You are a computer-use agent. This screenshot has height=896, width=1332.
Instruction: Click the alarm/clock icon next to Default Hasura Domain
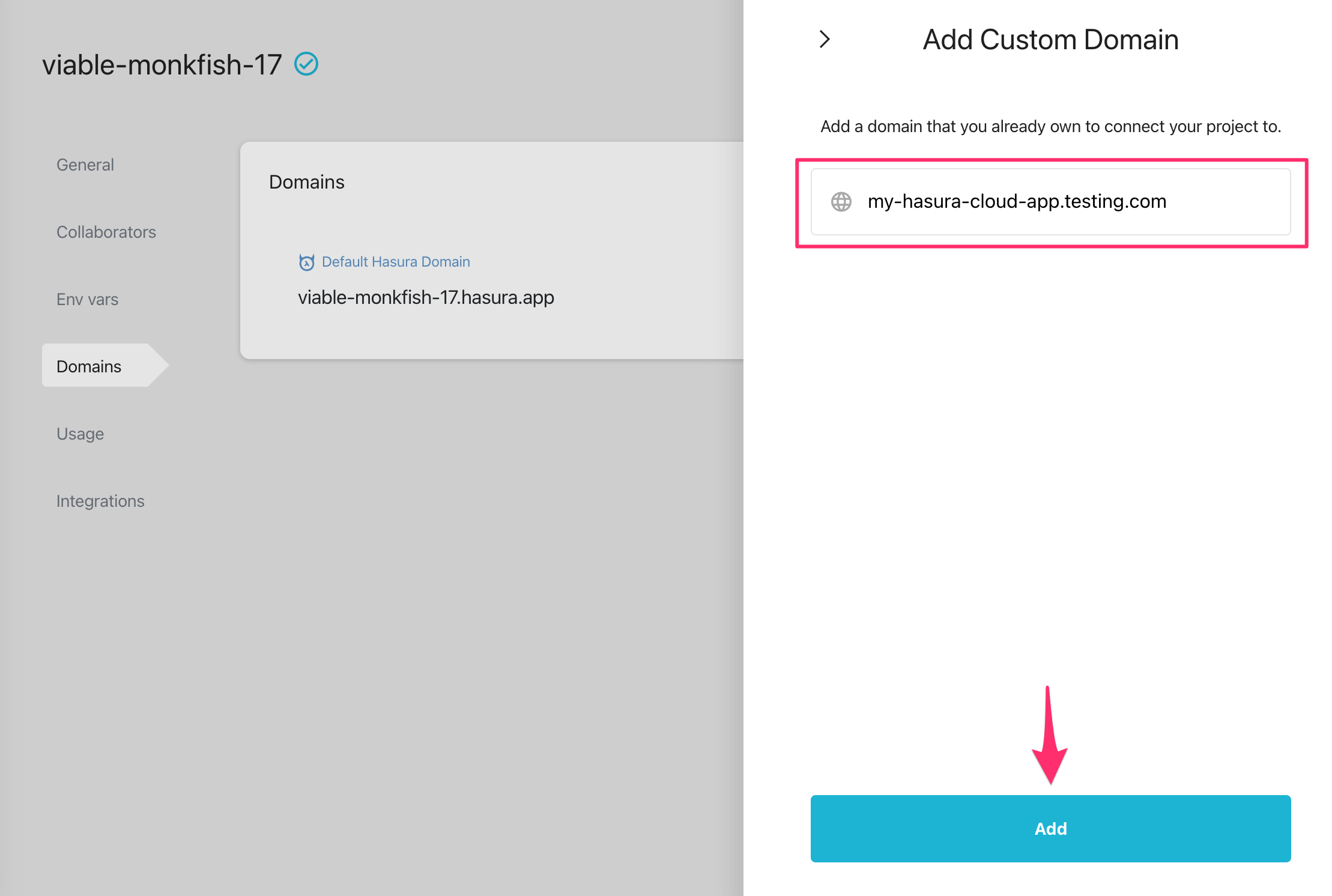pos(306,261)
